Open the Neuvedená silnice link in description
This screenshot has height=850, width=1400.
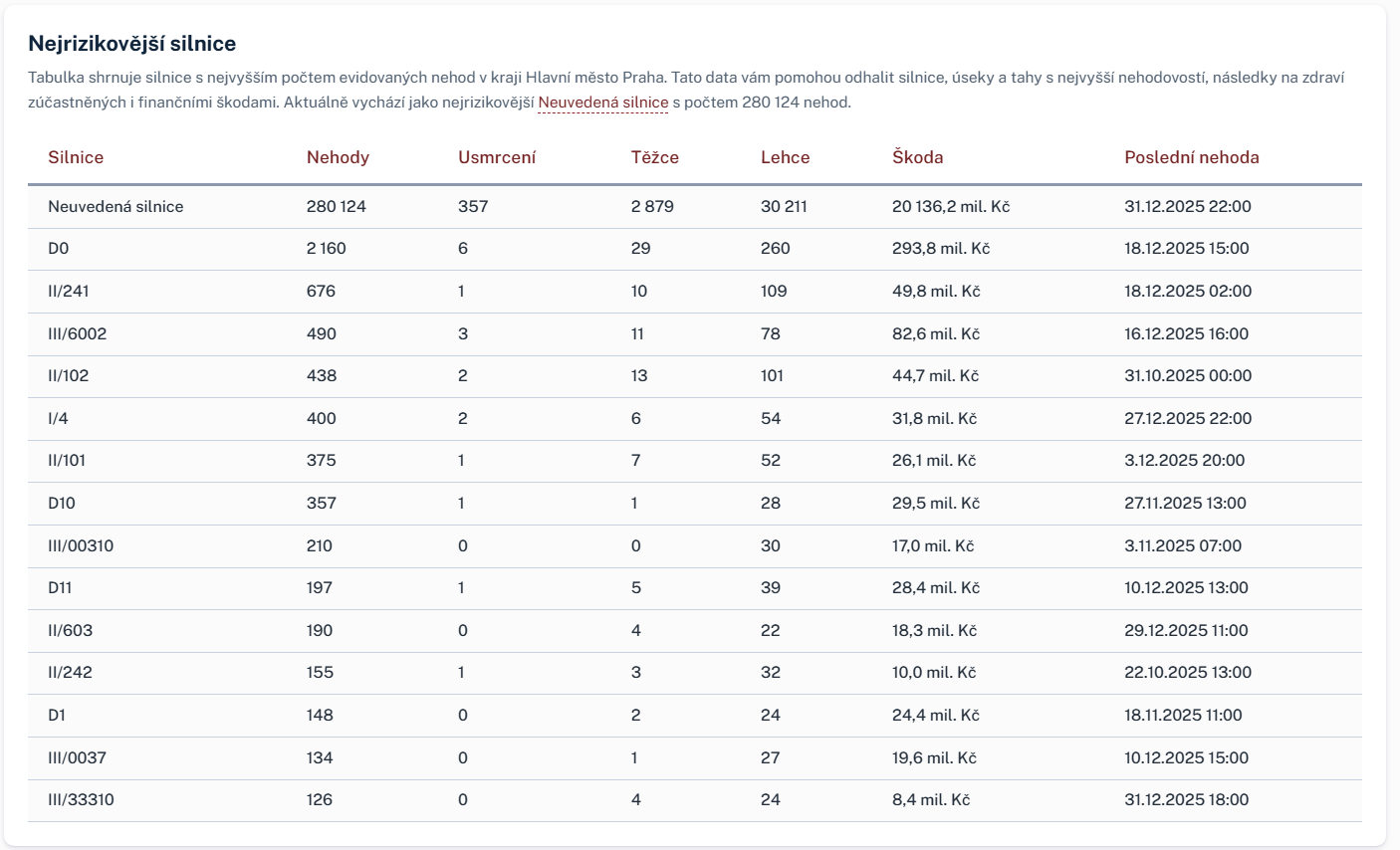[602, 103]
